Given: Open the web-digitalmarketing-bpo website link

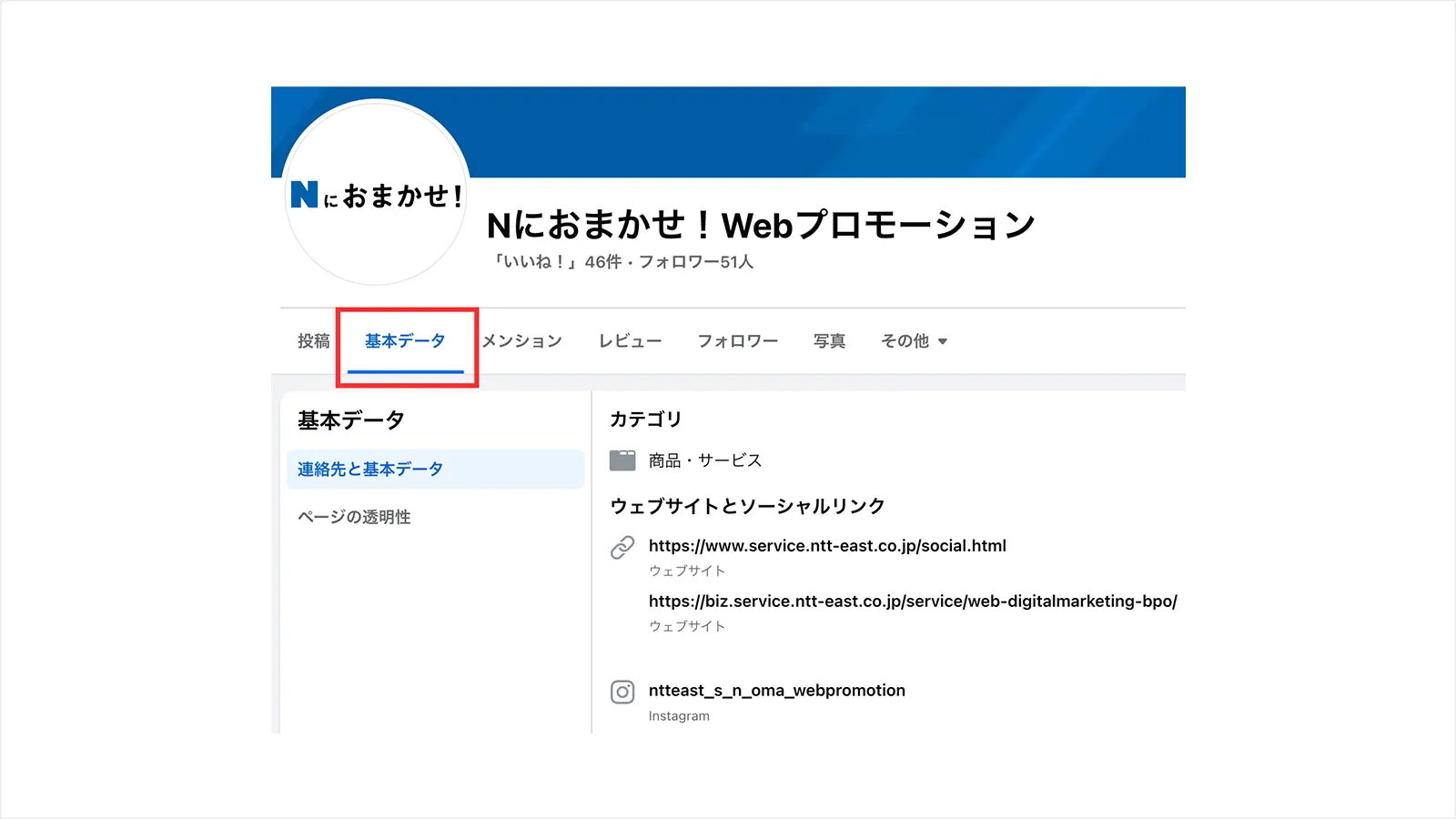Looking at the screenshot, I should 913,602.
